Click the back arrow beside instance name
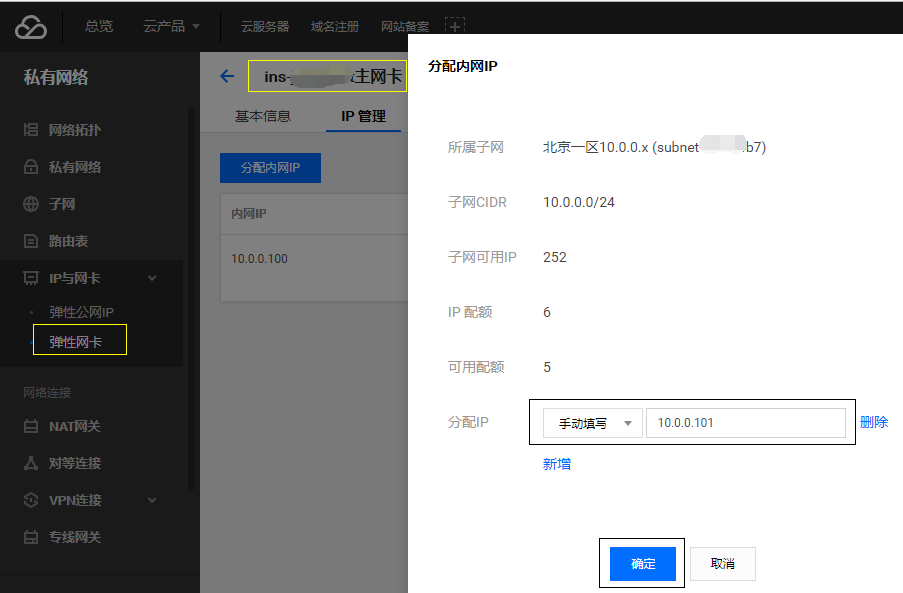 pyautogui.click(x=227, y=76)
